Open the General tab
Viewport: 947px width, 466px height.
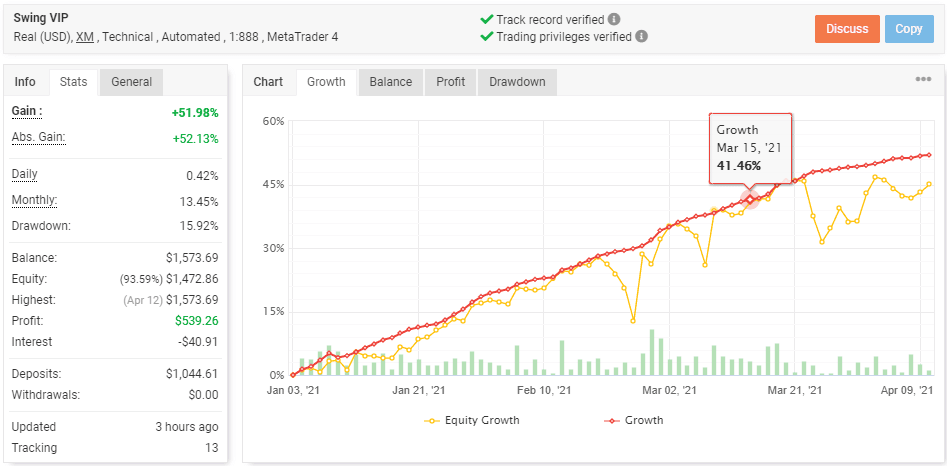coord(131,82)
